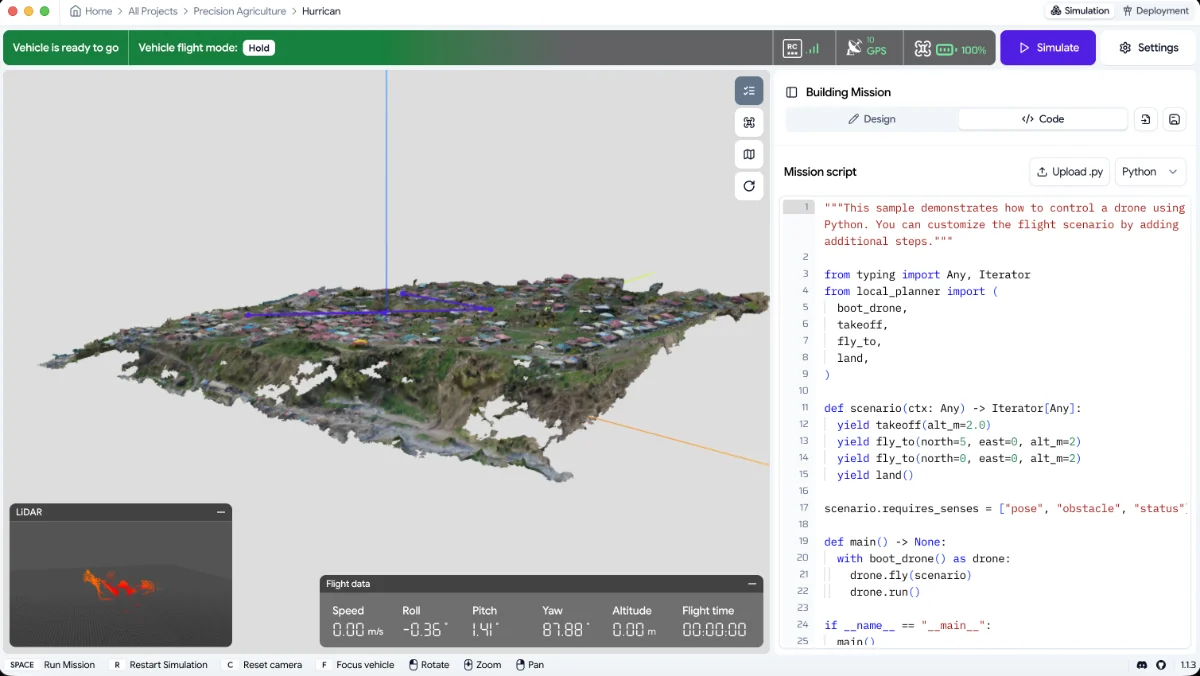Click the GPS satellite status indicator

coord(866,48)
